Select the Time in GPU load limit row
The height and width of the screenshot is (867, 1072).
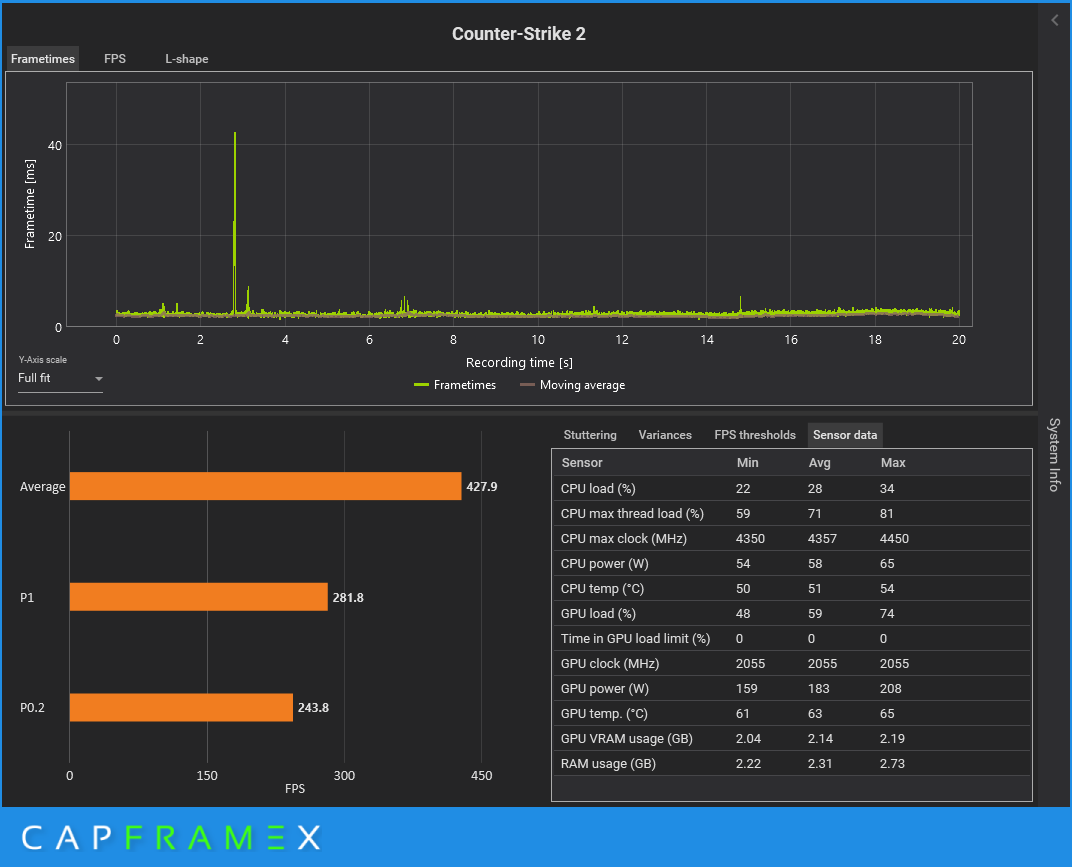(x=791, y=639)
